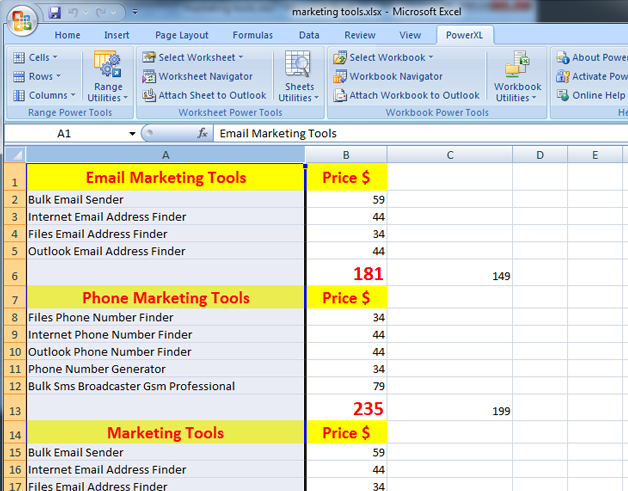
Task: Click the Range Utilities icon
Action: (x=107, y=64)
